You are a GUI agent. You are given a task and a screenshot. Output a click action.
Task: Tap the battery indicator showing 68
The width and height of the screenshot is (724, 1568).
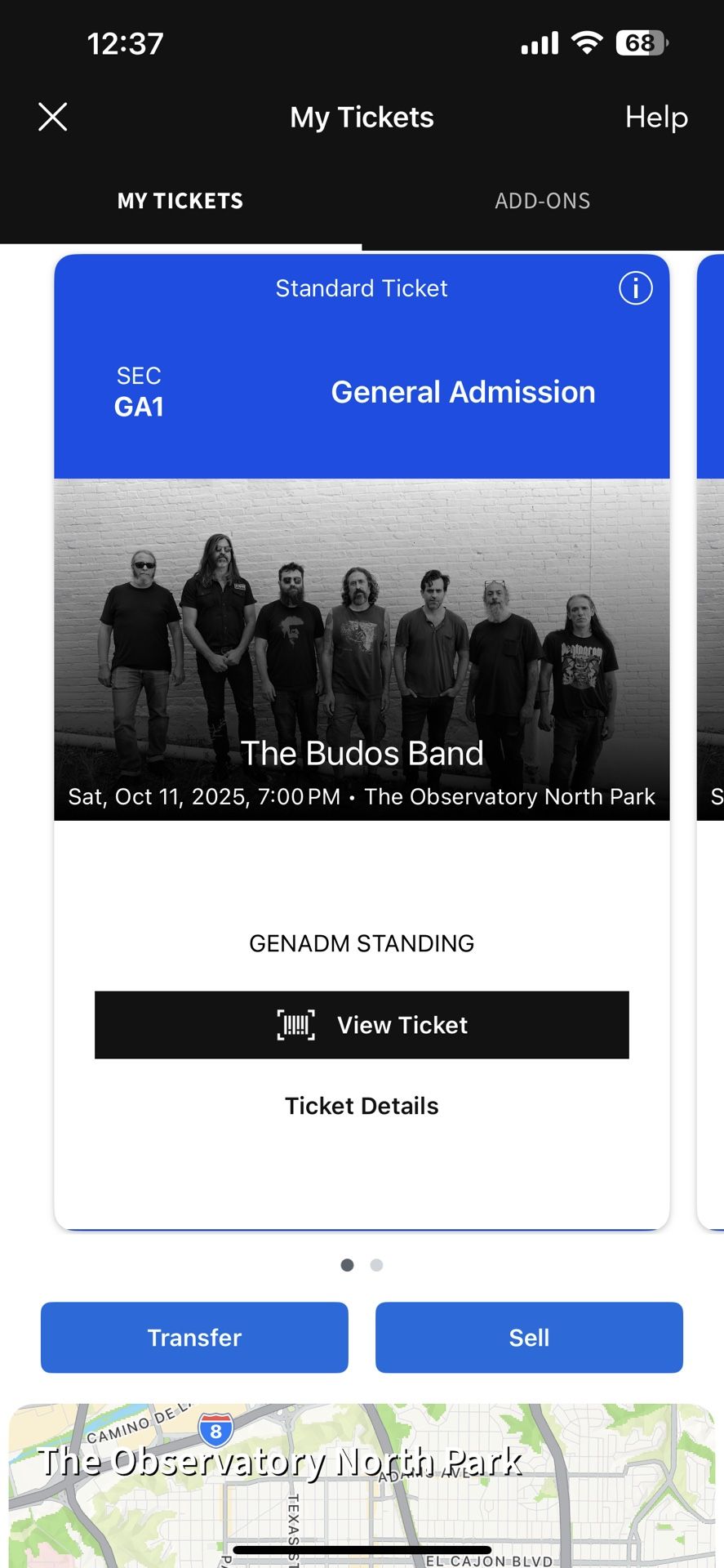tap(642, 42)
